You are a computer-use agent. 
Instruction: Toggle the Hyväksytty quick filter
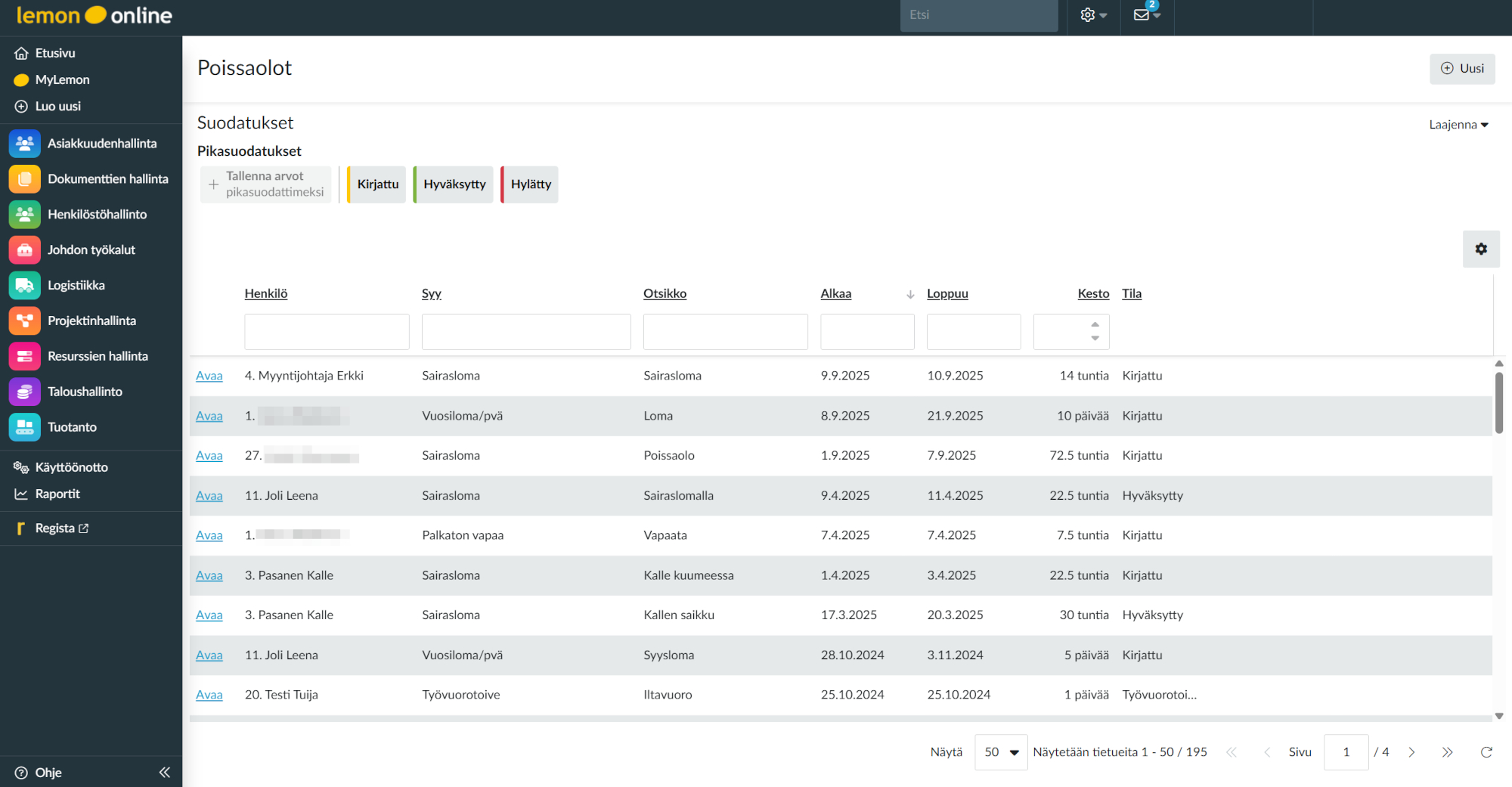454,184
